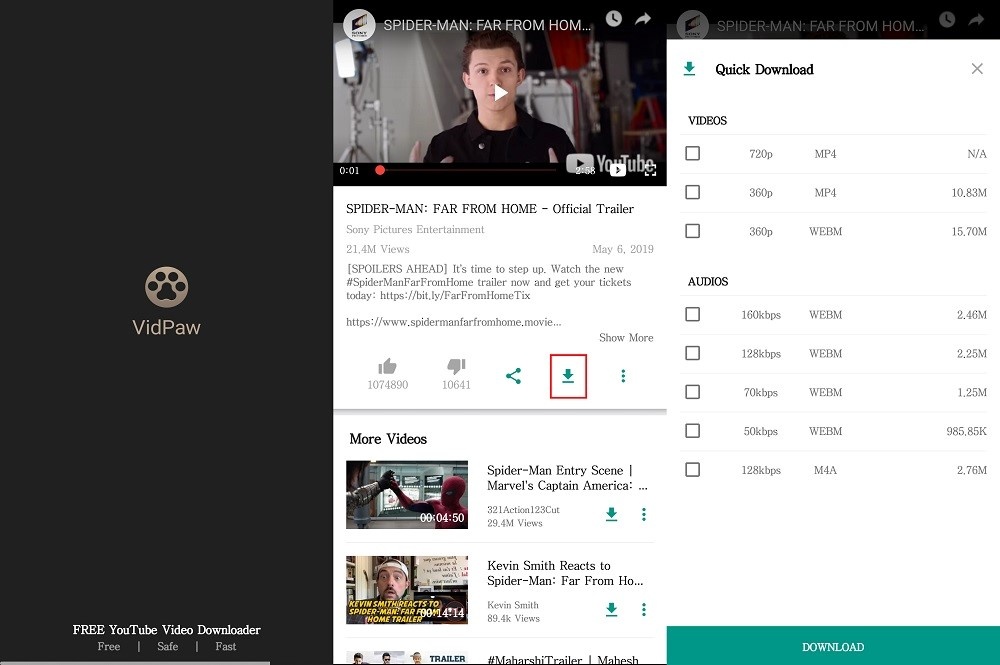Image resolution: width=1000 pixels, height=665 pixels.
Task: Open options menu for Spider-Man Entry Scene
Action: [643, 514]
